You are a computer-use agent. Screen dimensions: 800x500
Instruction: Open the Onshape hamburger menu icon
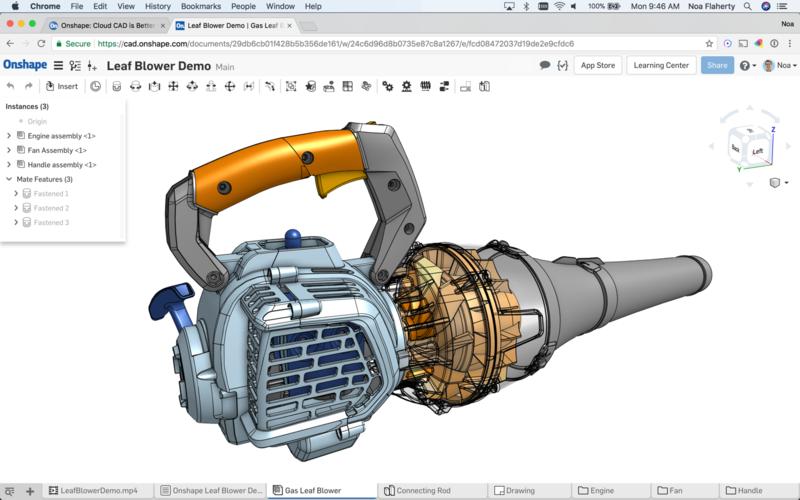pos(58,65)
